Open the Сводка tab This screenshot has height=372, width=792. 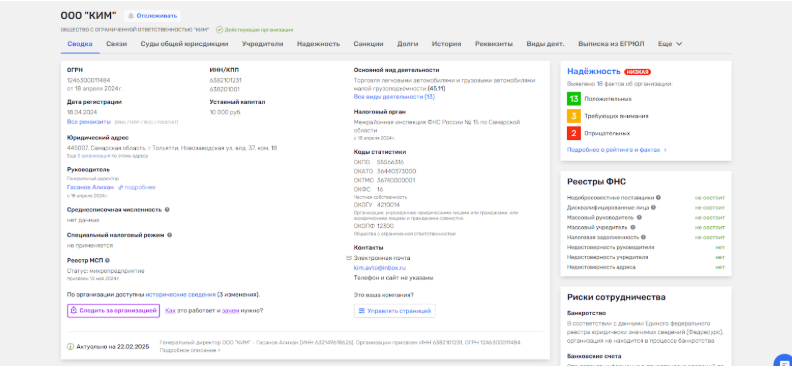(80, 44)
